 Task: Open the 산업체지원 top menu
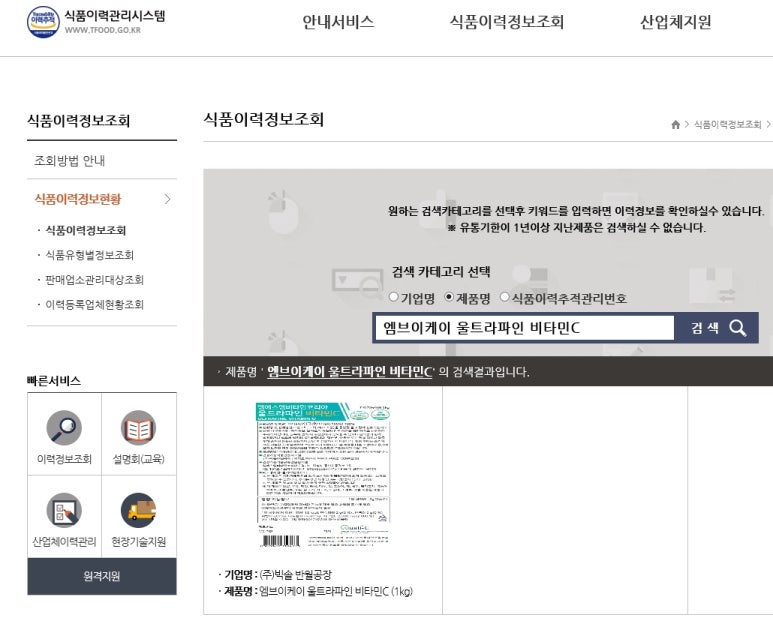click(x=675, y=22)
